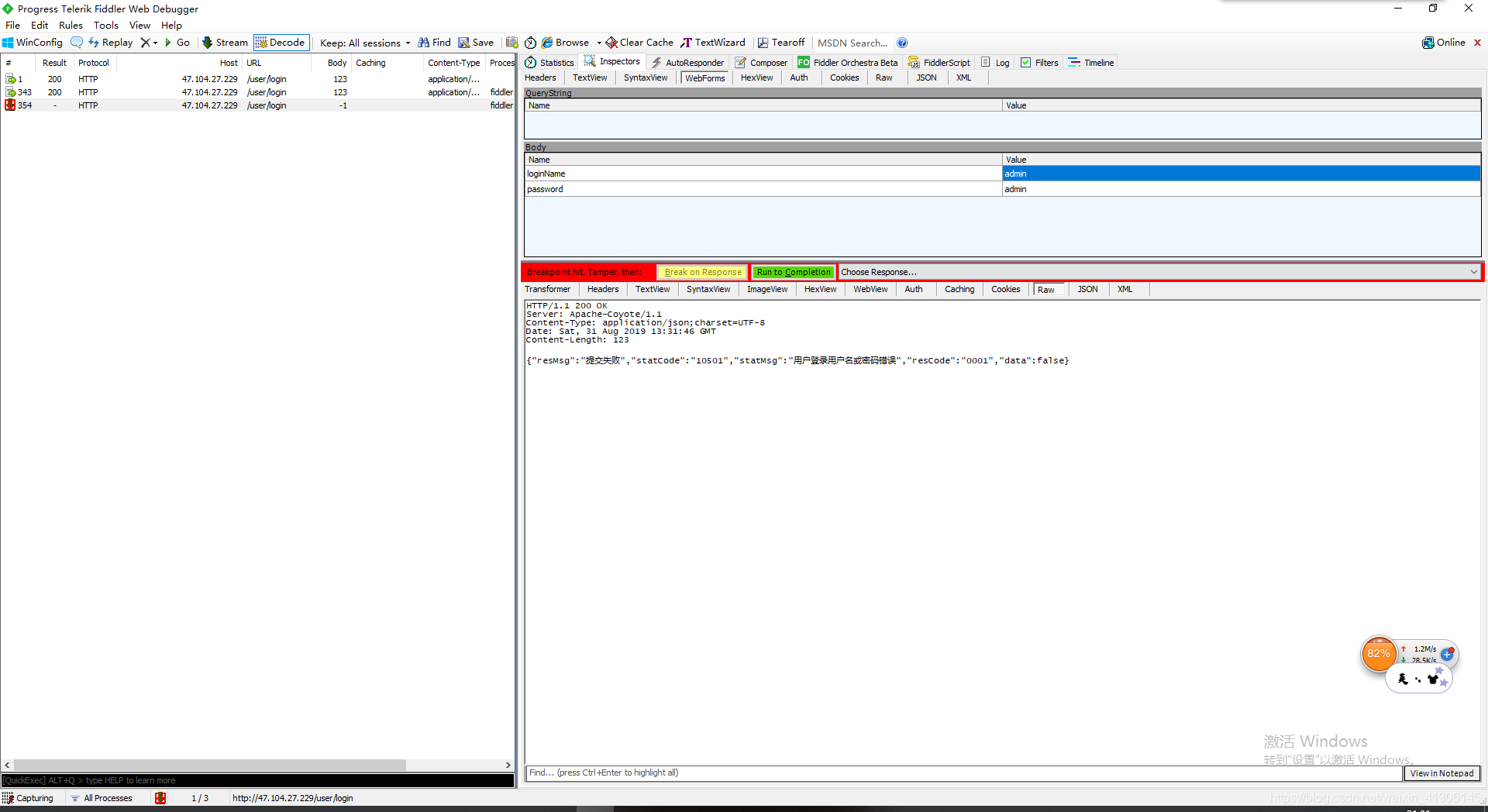Click the QuickExec command box
The height and width of the screenshot is (812, 1488).
tap(257, 780)
